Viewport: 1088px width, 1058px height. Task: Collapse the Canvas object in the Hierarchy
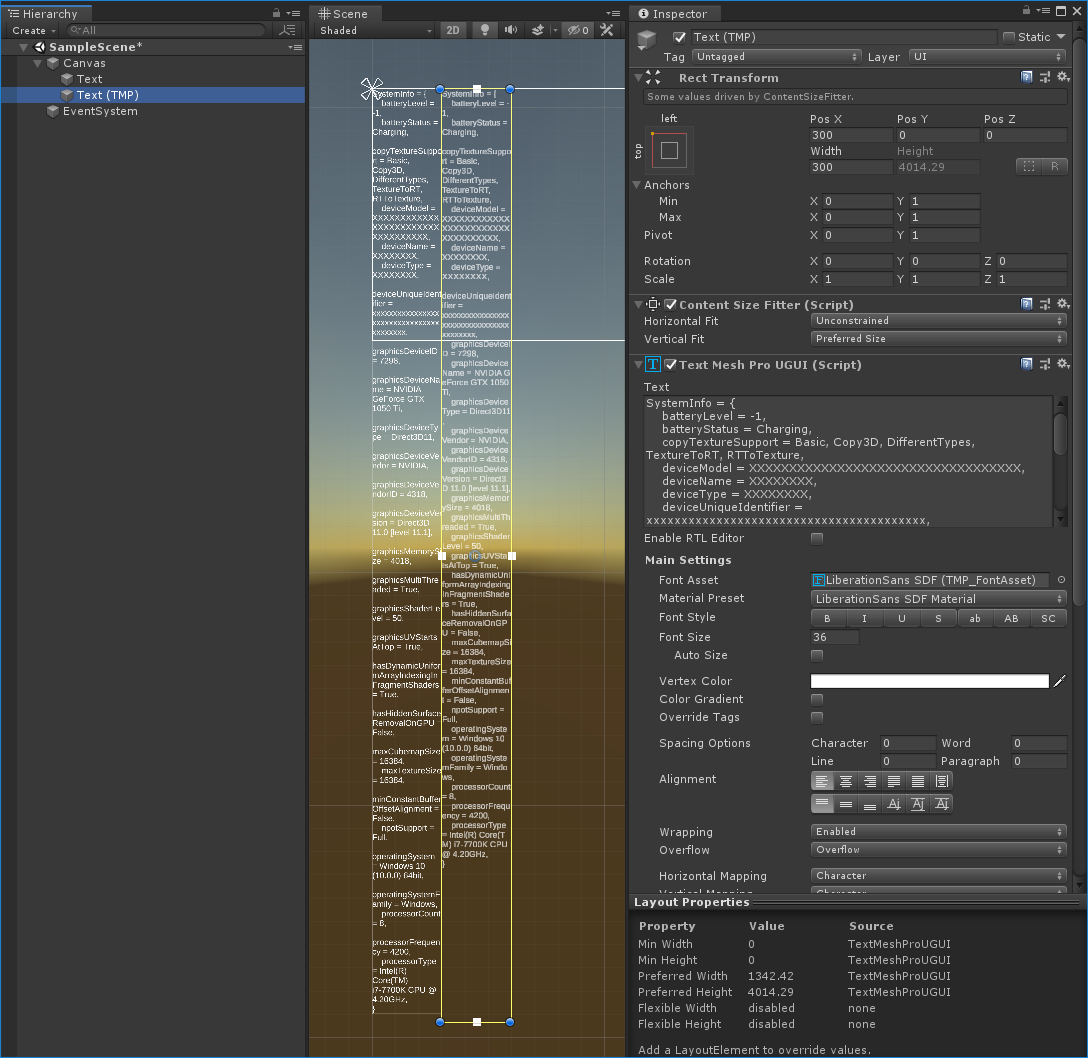(x=38, y=62)
